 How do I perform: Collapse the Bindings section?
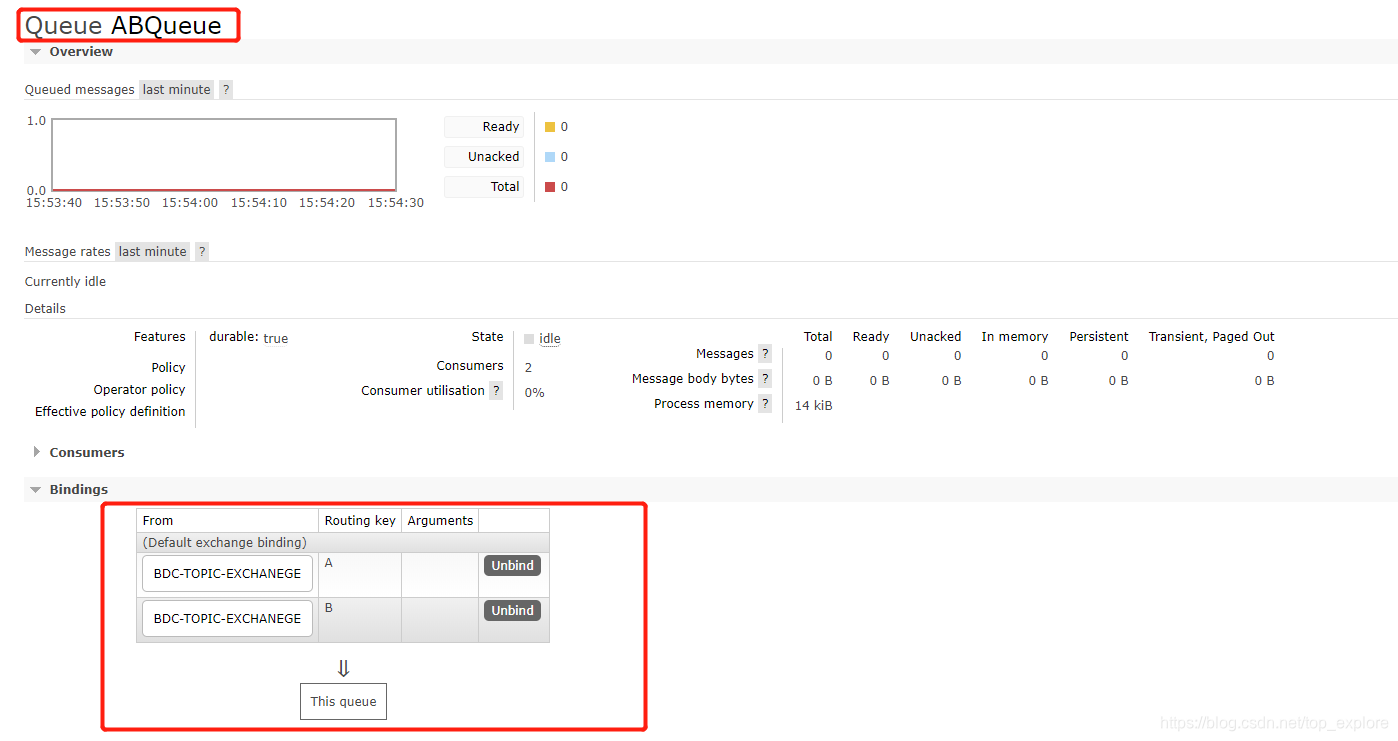tap(35, 489)
